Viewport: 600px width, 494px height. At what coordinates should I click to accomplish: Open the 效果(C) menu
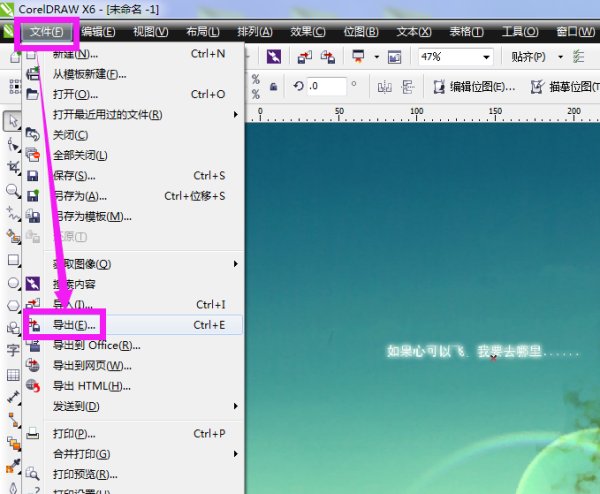coord(308,32)
